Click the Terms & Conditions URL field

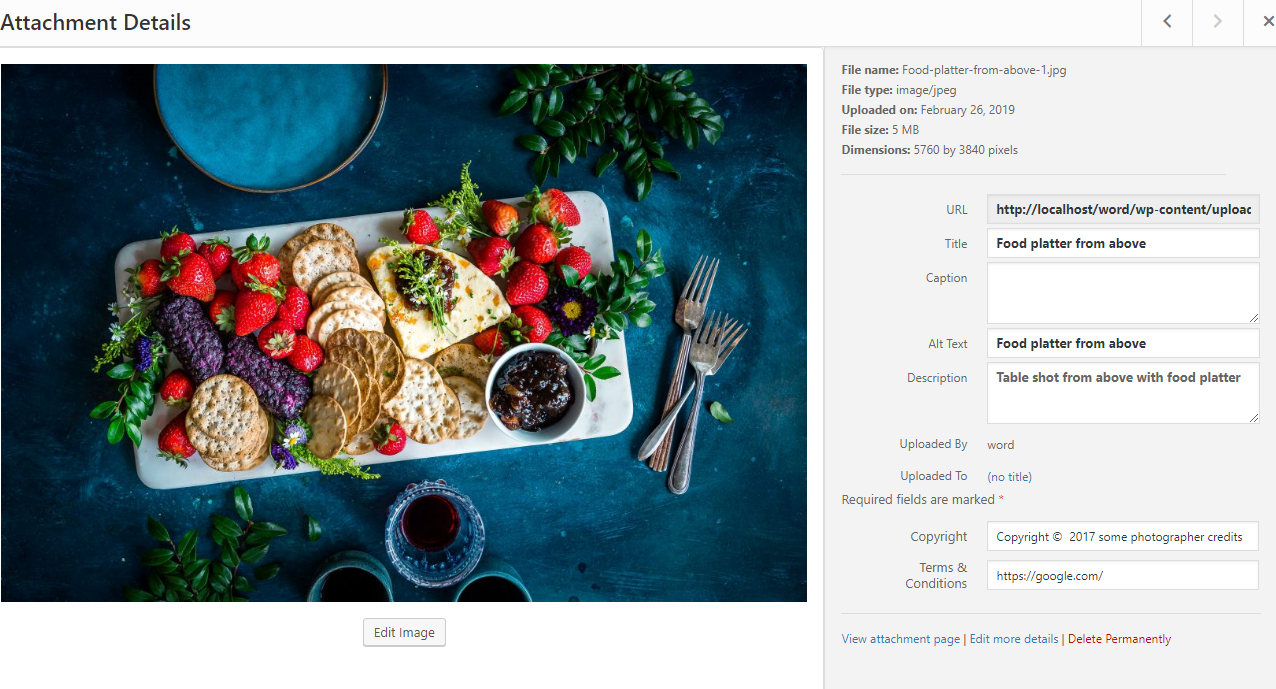(1123, 575)
